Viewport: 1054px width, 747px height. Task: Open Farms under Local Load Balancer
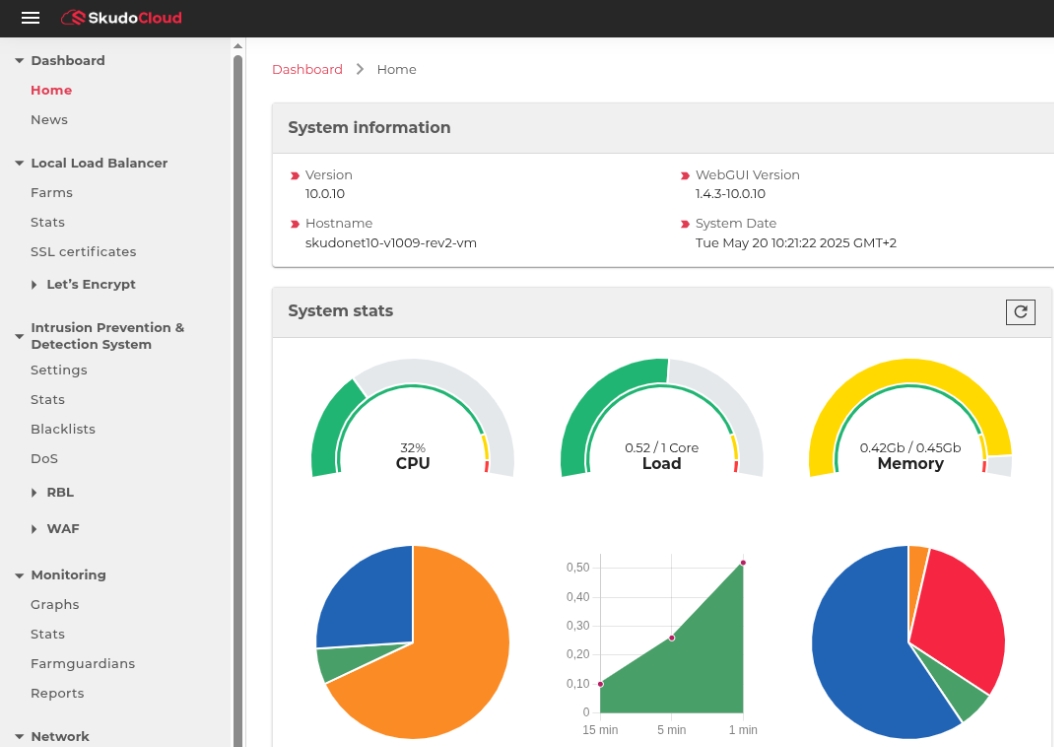tap(51, 193)
